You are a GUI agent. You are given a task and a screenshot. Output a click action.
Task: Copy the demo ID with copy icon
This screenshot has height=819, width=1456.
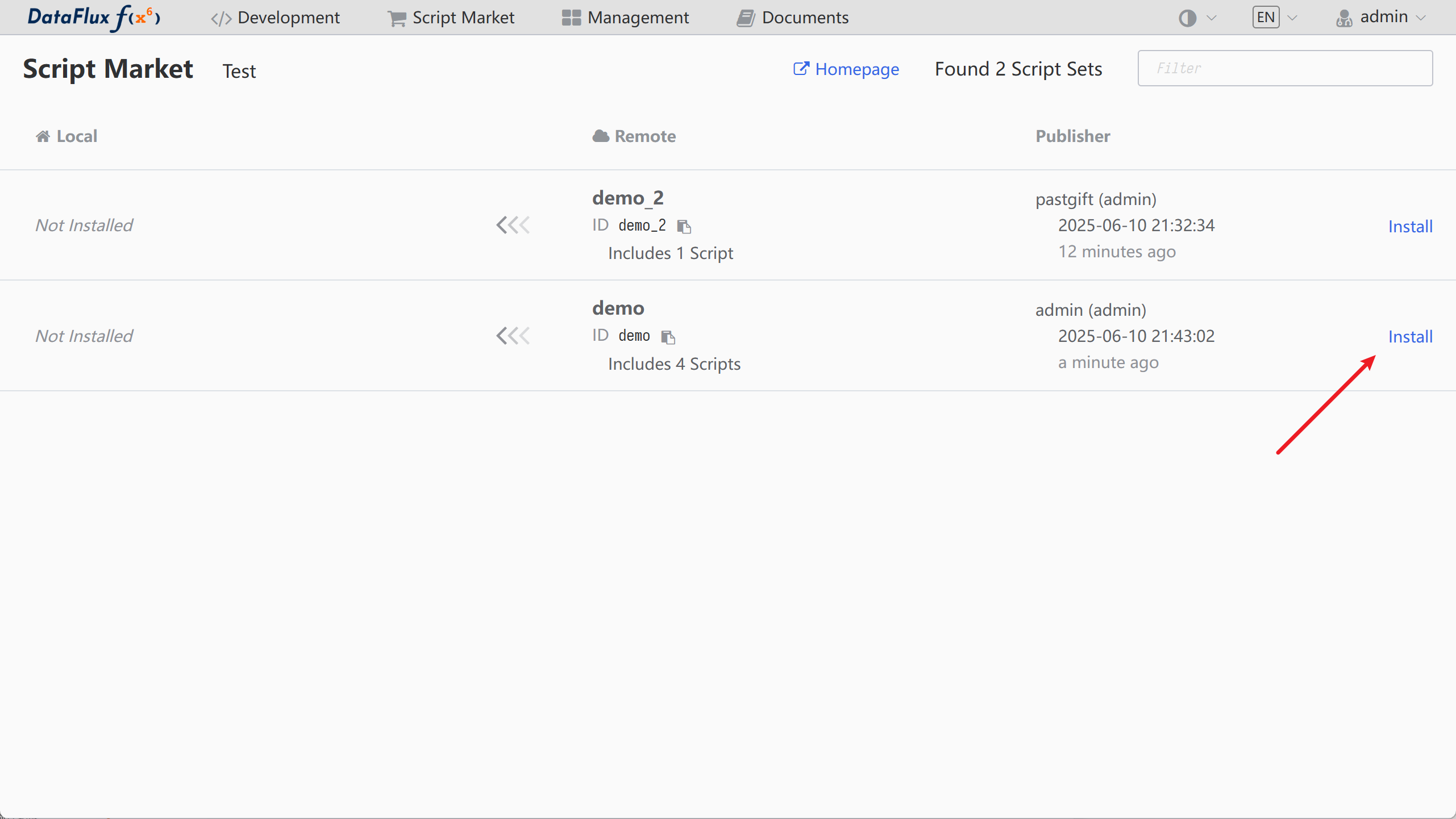(668, 337)
